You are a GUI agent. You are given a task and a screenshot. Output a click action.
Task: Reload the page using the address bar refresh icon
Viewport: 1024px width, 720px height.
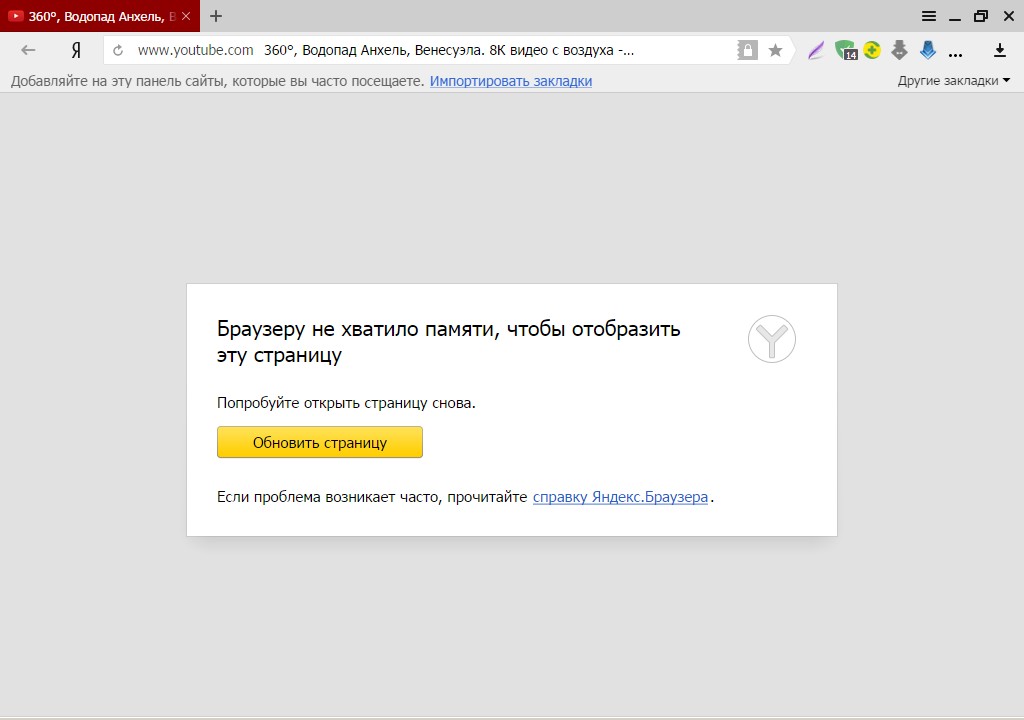118,50
